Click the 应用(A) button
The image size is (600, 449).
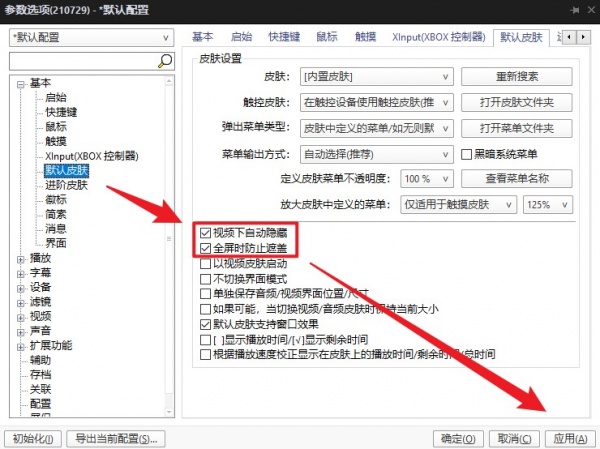coord(568,438)
